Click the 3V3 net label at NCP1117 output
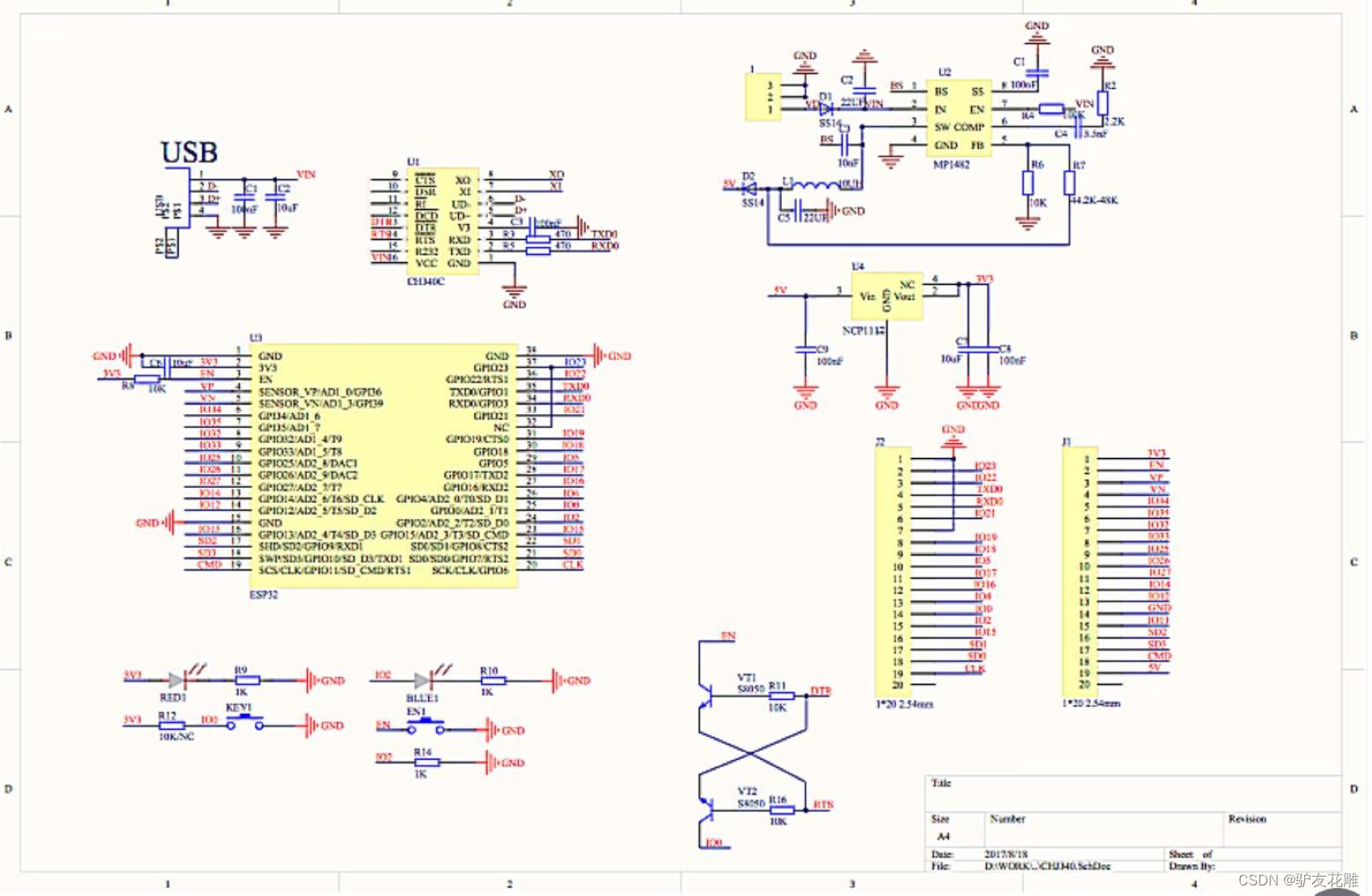 coord(984,279)
